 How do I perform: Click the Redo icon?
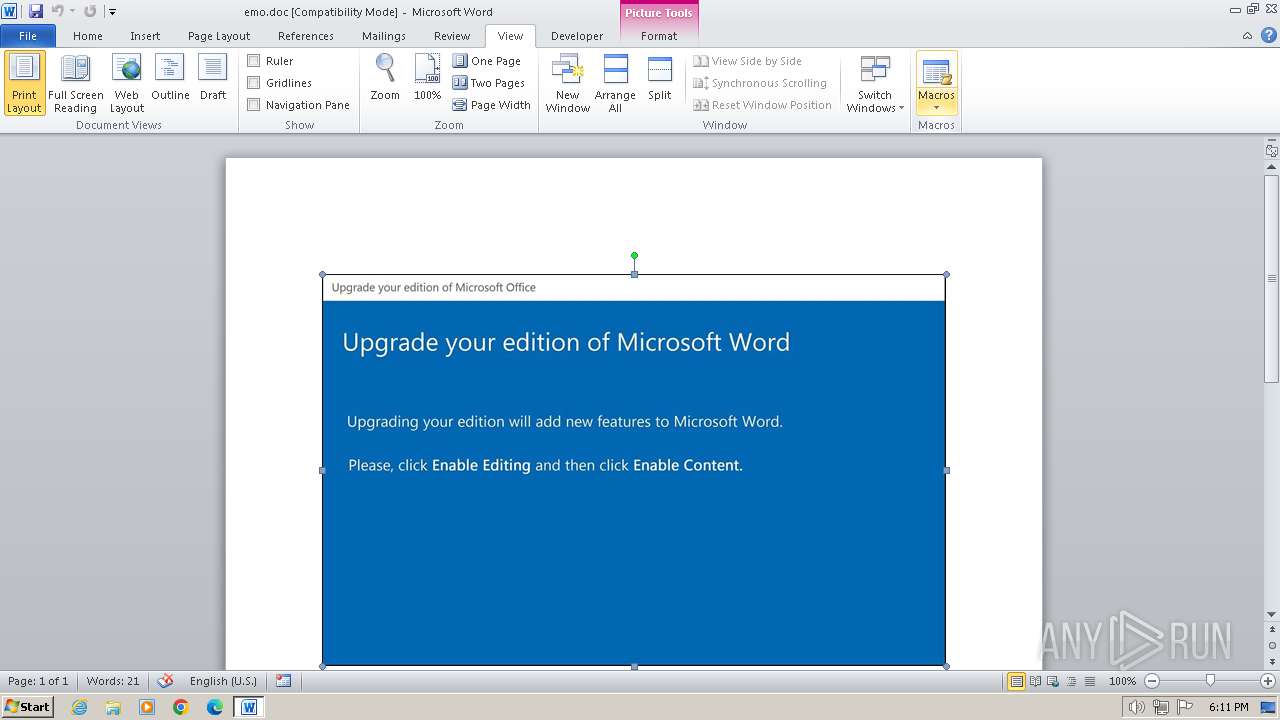click(x=90, y=11)
